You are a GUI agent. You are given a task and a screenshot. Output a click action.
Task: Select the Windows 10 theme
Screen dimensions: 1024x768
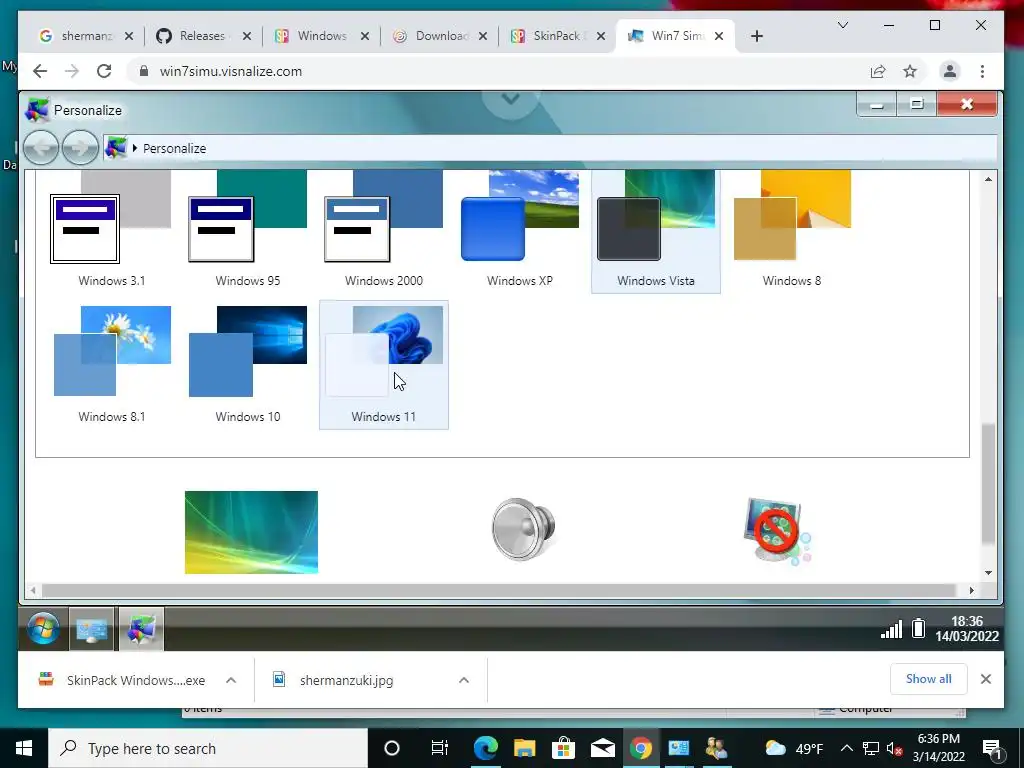click(248, 364)
